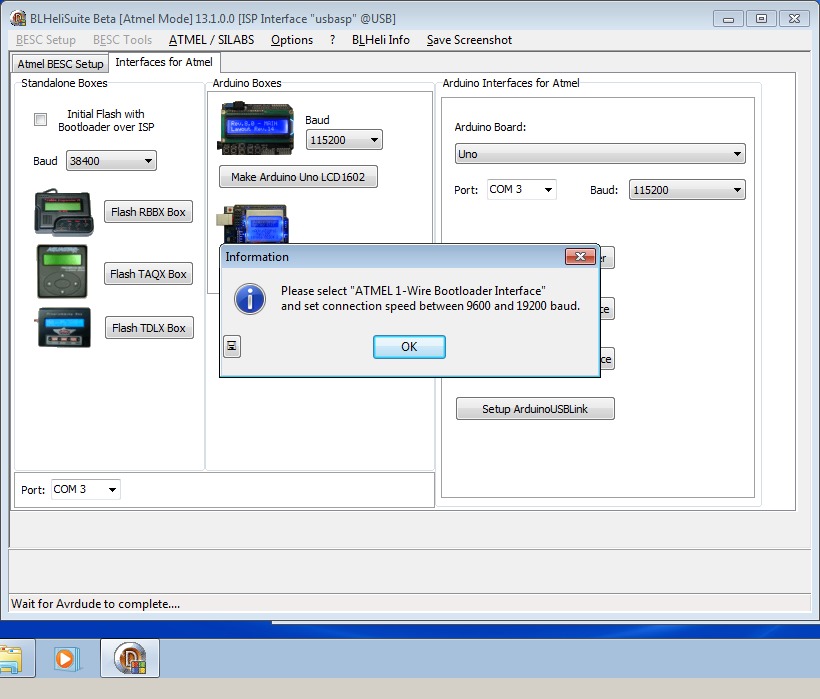Open the Arduino Interfaces Baud 115200 dropdown
This screenshot has height=699, width=820.
tap(687, 190)
